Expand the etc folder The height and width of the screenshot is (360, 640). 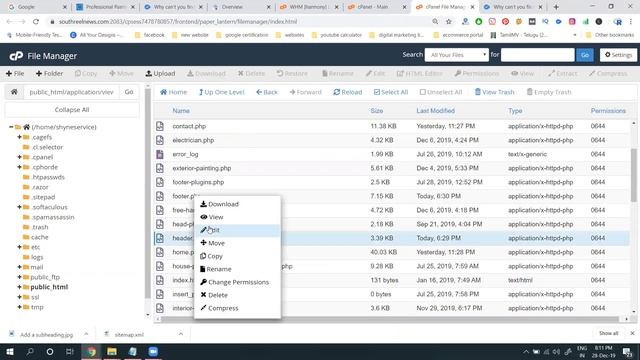tap(19, 247)
